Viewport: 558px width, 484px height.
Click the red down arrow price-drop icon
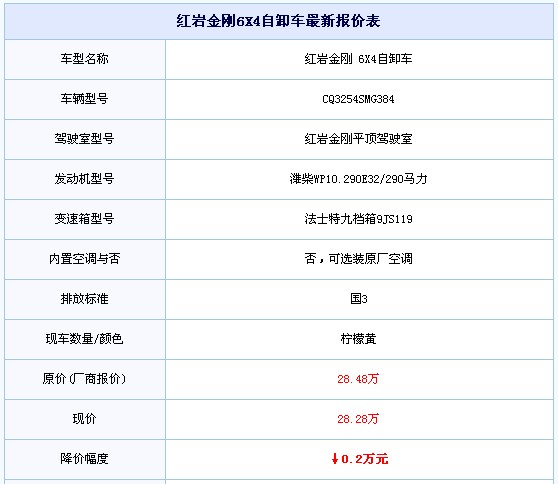point(335,459)
